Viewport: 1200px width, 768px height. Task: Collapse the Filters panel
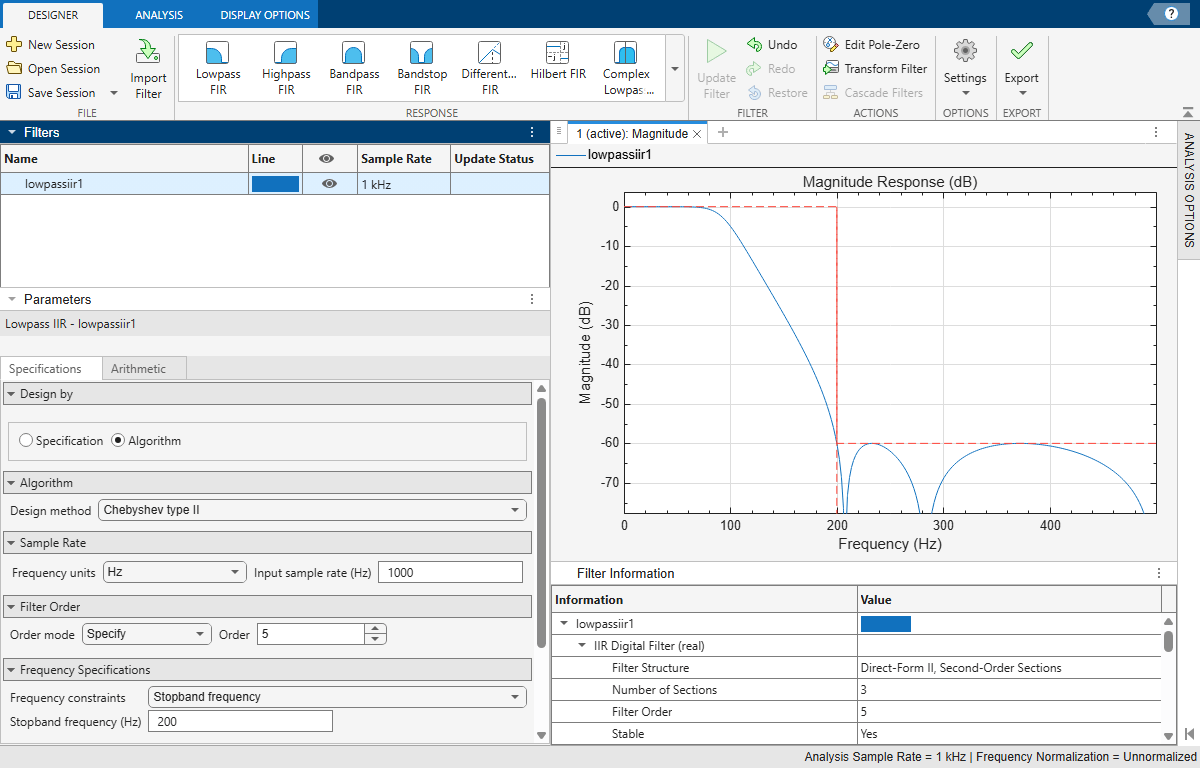[x=11, y=132]
